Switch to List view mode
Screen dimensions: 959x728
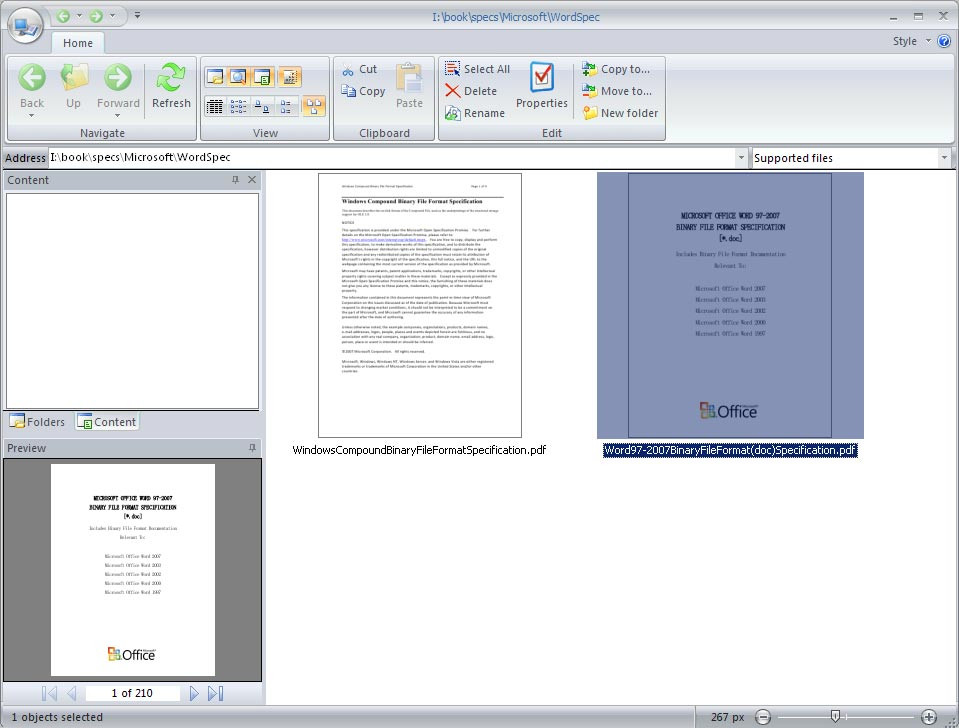[x=239, y=106]
